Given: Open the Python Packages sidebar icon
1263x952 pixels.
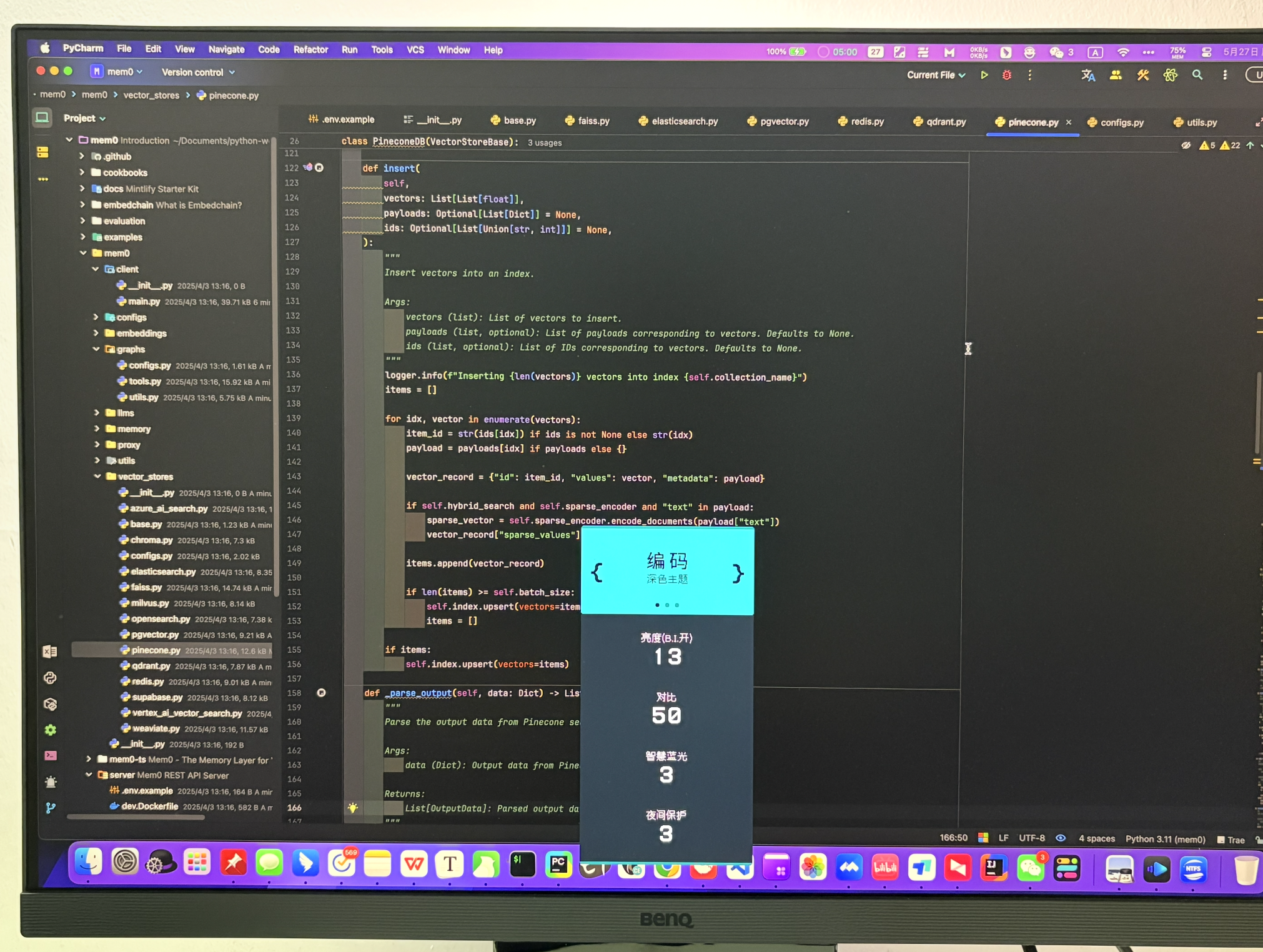Looking at the screenshot, I should coord(51,705).
